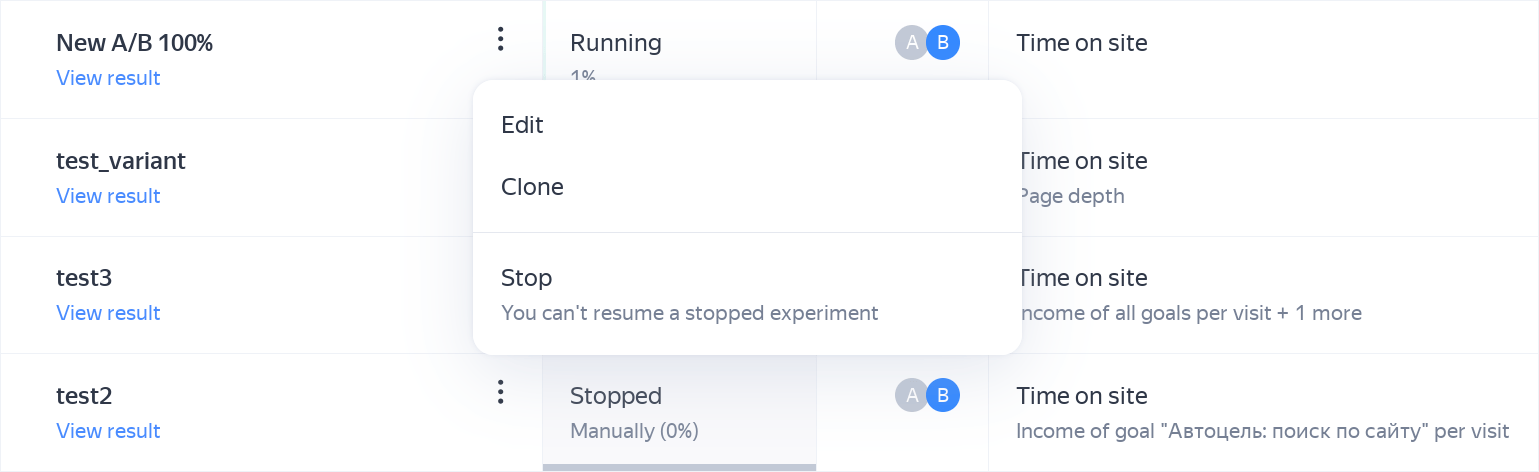The width and height of the screenshot is (1539, 472).
Task: Open the kebab menu for New A/B 100%
Action: click(x=501, y=40)
